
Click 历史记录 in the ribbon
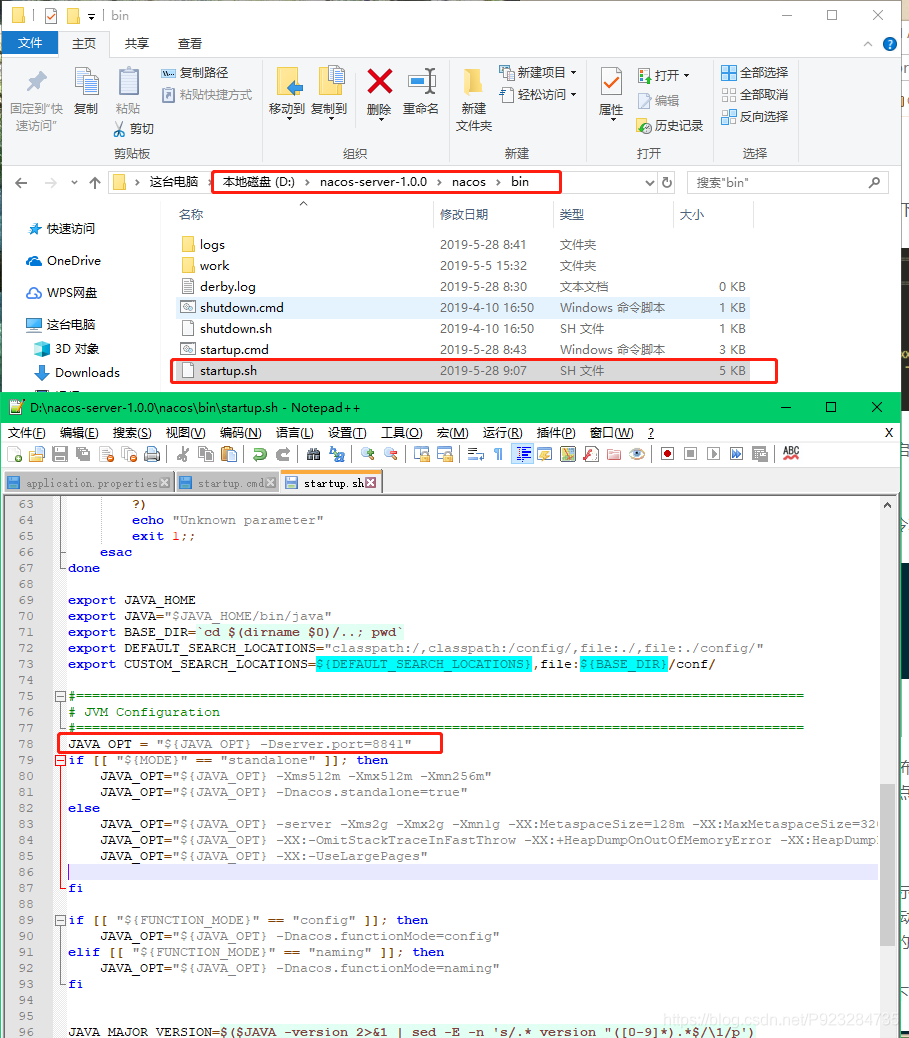[x=669, y=126]
